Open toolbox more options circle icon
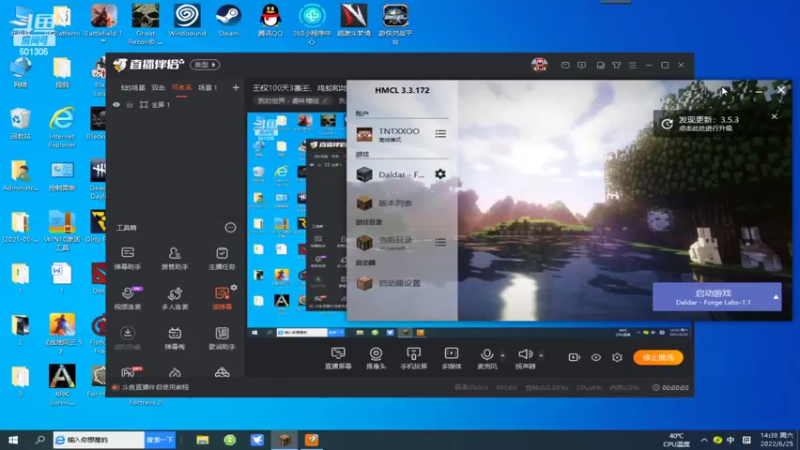 231,228
